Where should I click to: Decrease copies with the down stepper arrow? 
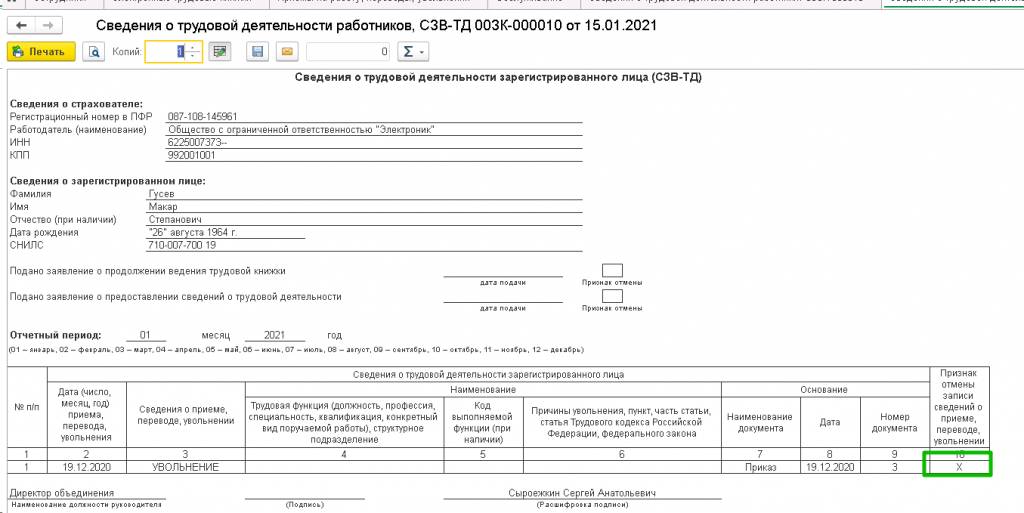194,56
